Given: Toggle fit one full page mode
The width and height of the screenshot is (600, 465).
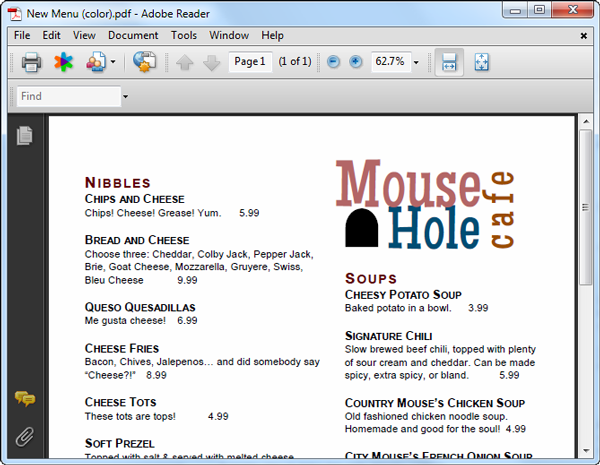Looking at the screenshot, I should pos(481,62).
